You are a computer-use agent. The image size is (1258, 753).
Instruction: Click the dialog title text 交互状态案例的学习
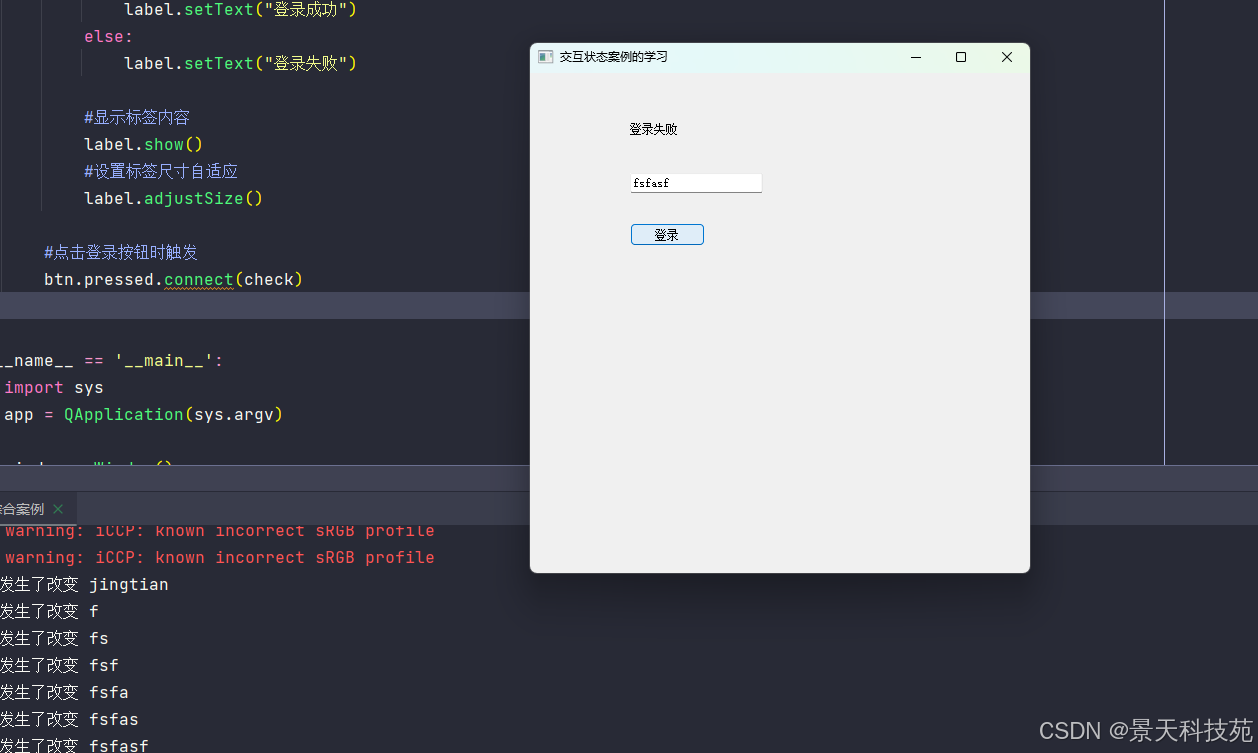click(613, 57)
